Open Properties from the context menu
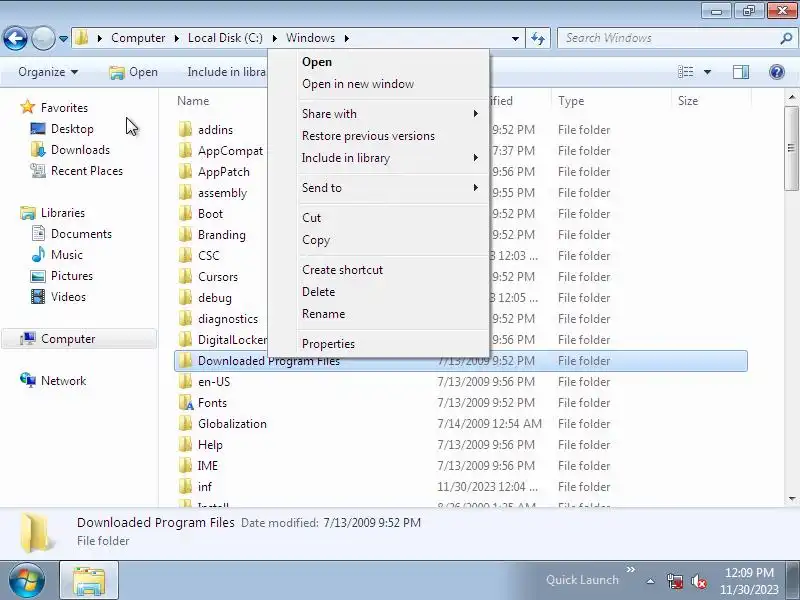Viewport: 800px width, 600px height. [x=379, y=344]
